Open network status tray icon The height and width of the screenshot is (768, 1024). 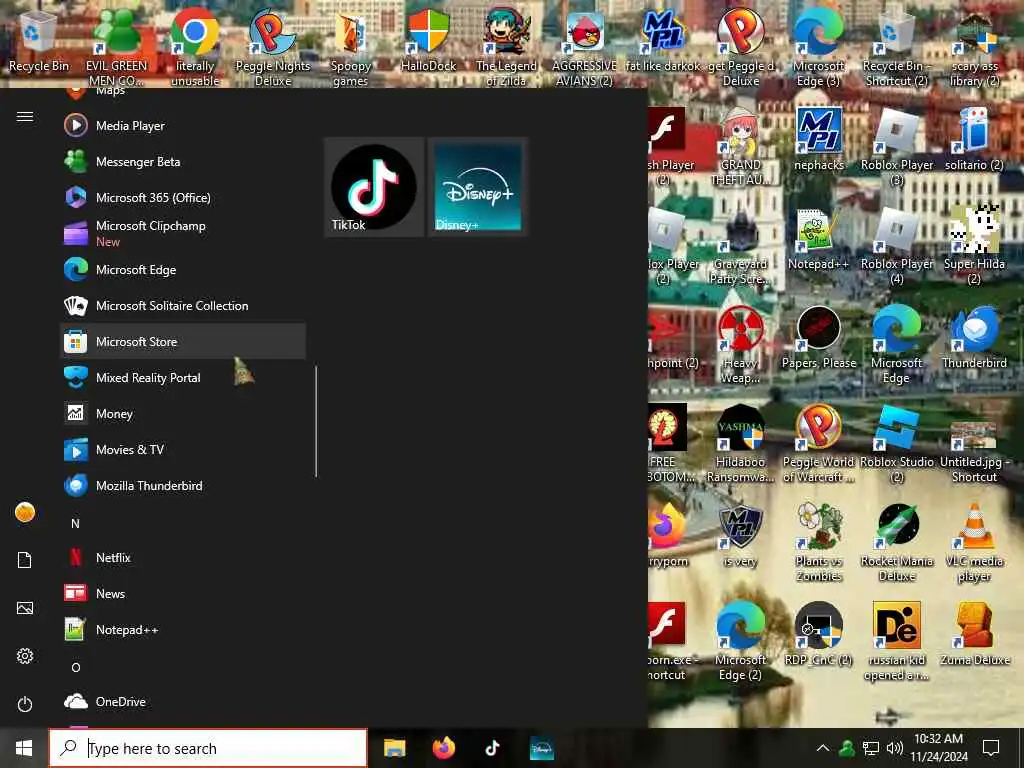coord(871,748)
